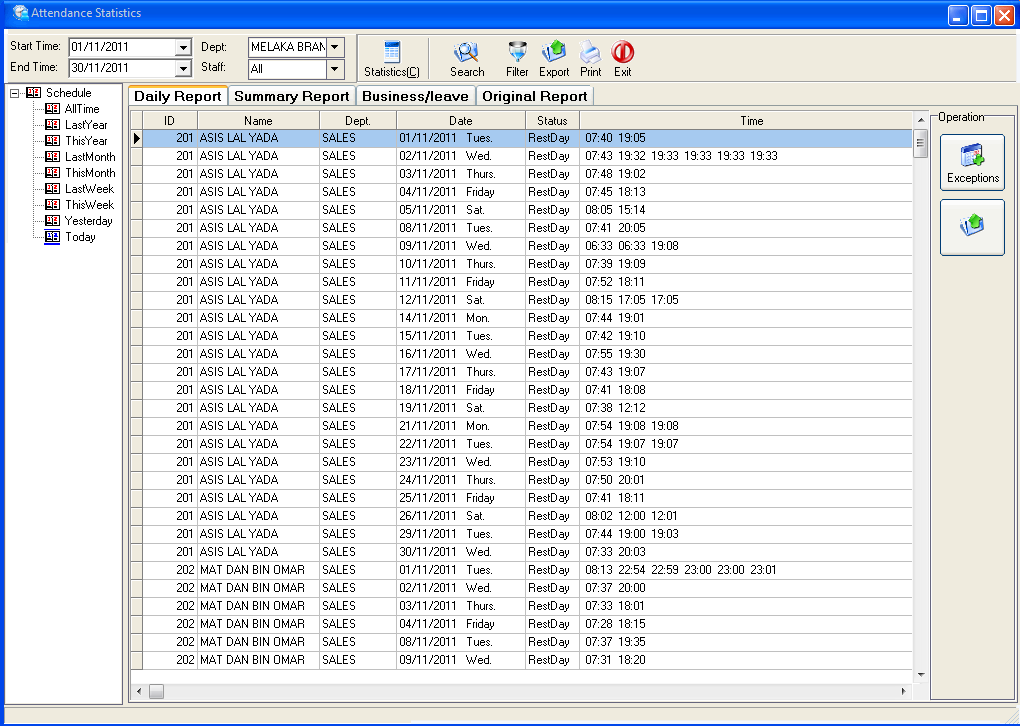This screenshot has width=1020, height=726.
Task: Click time cell '07:50 20:01'
Action: (745, 480)
